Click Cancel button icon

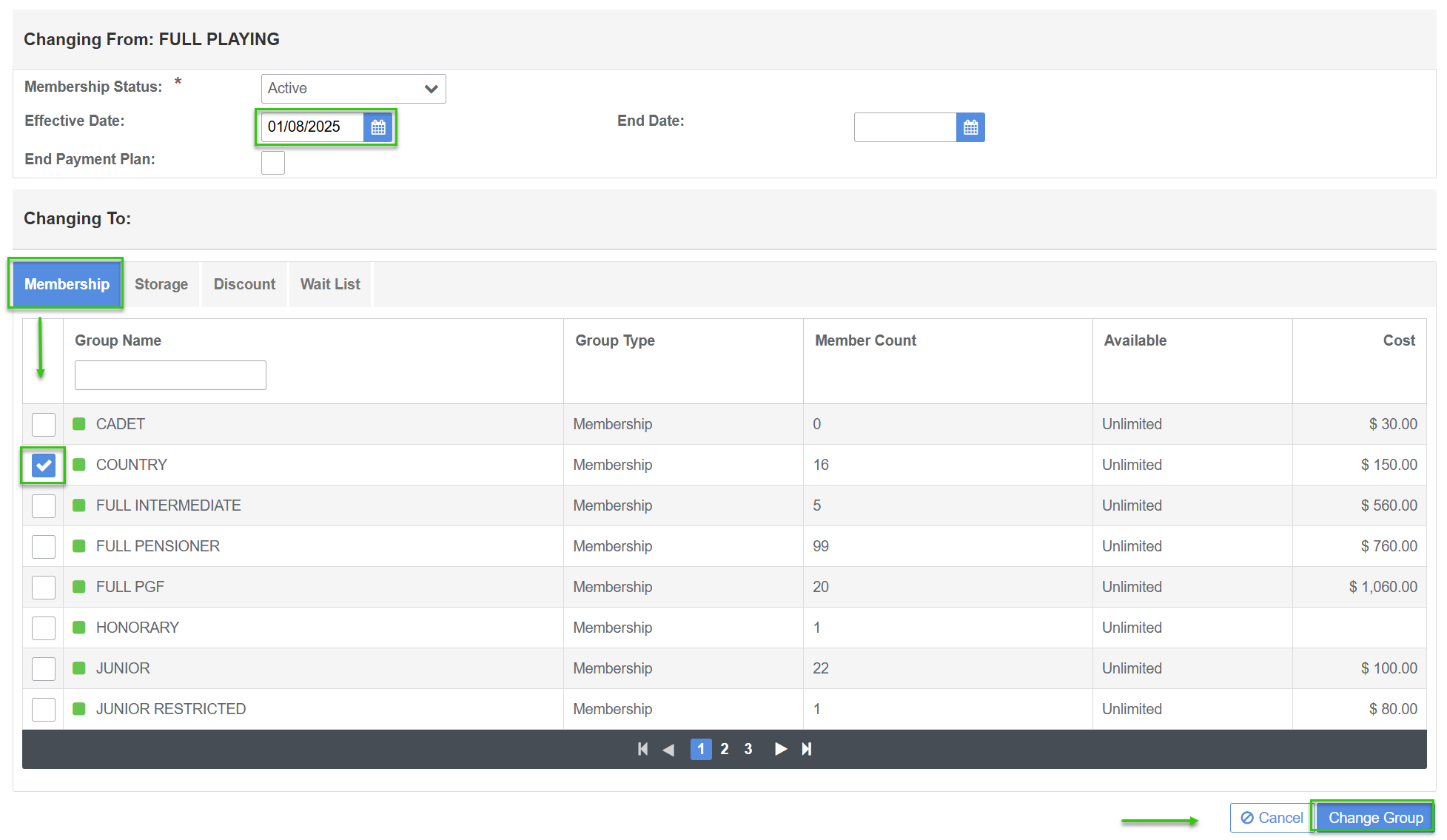click(x=1247, y=818)
